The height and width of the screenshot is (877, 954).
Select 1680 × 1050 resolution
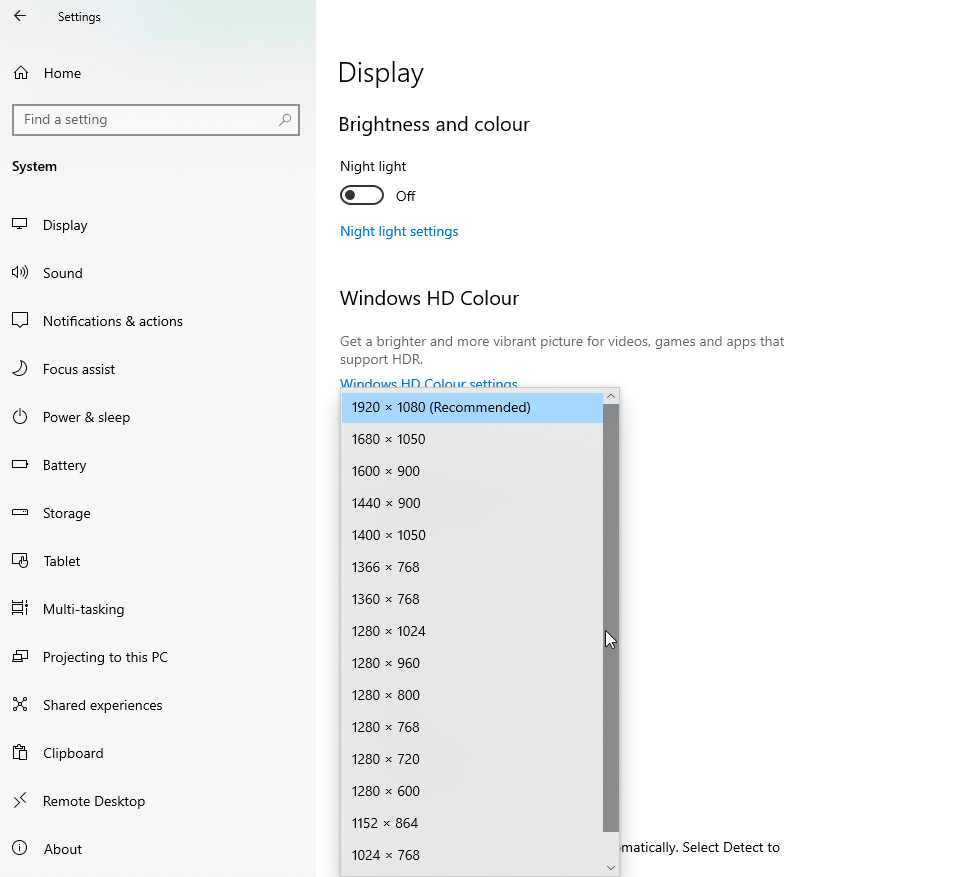pyautogui.click(x=472, y=439)
